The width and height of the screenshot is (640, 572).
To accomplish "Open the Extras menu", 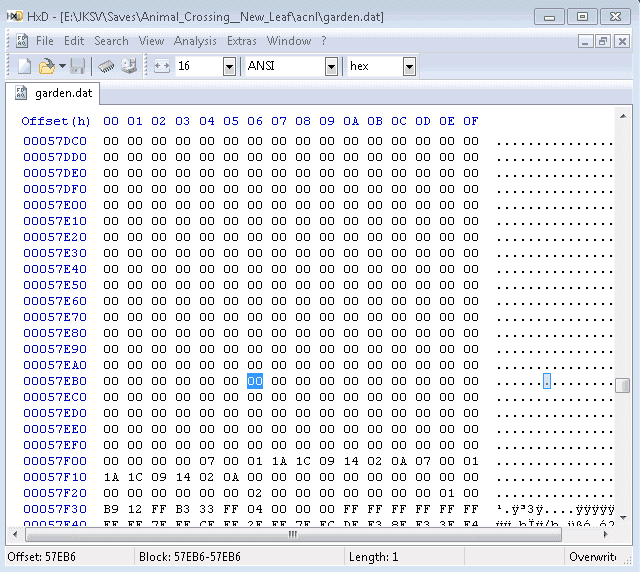I will pyautogui.click(x=242, y=41).
